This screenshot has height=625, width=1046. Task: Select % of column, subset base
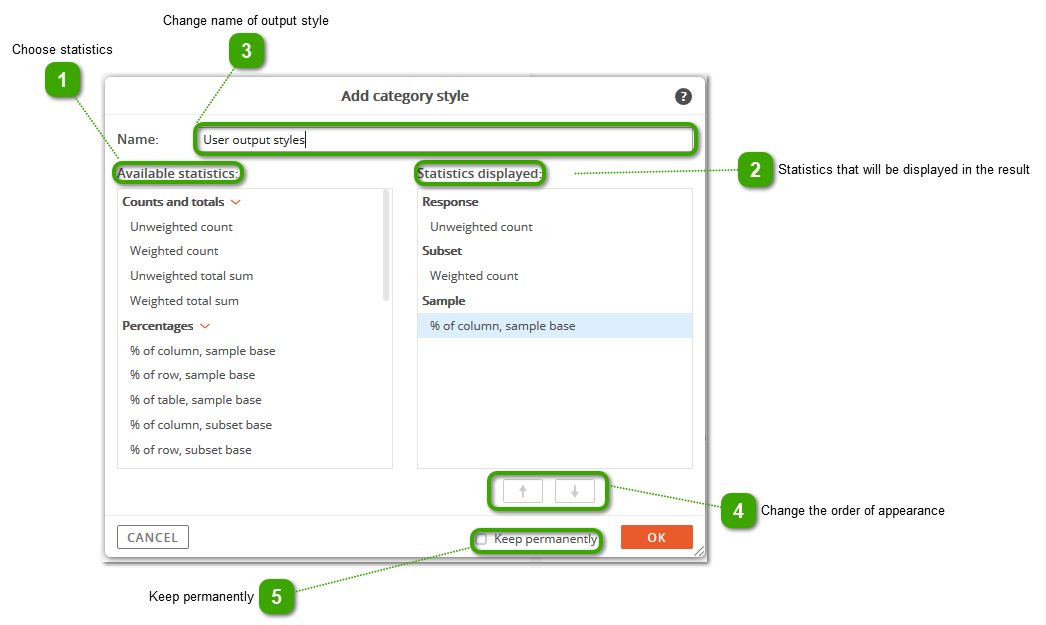click(201, 425)
